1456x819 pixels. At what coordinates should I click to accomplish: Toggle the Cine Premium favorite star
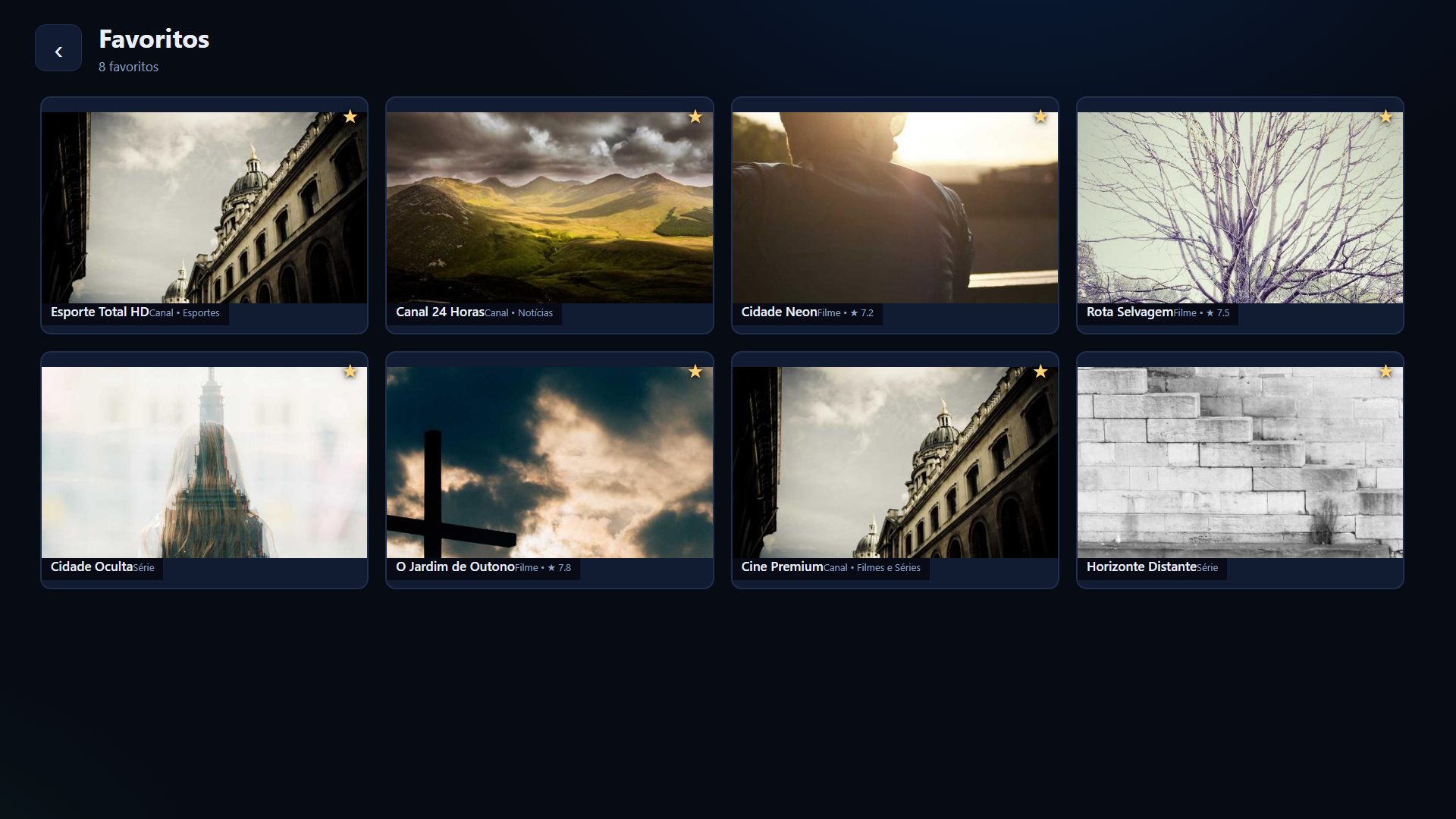point(1040,372)
